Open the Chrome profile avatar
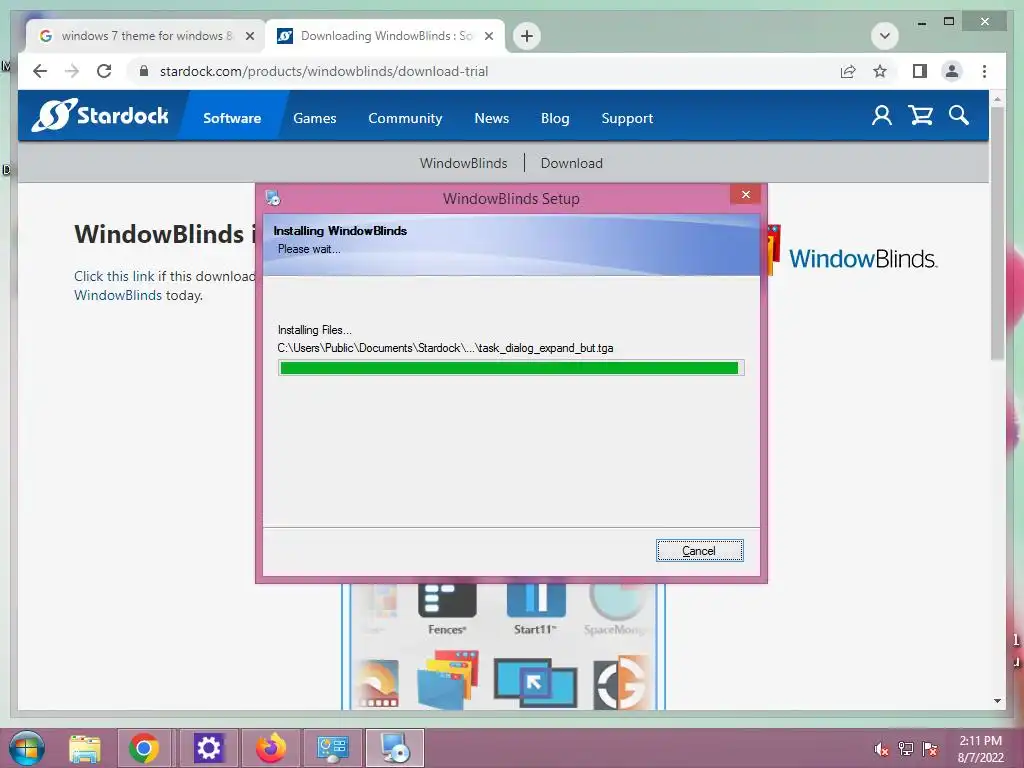 [x=952, y=71]
